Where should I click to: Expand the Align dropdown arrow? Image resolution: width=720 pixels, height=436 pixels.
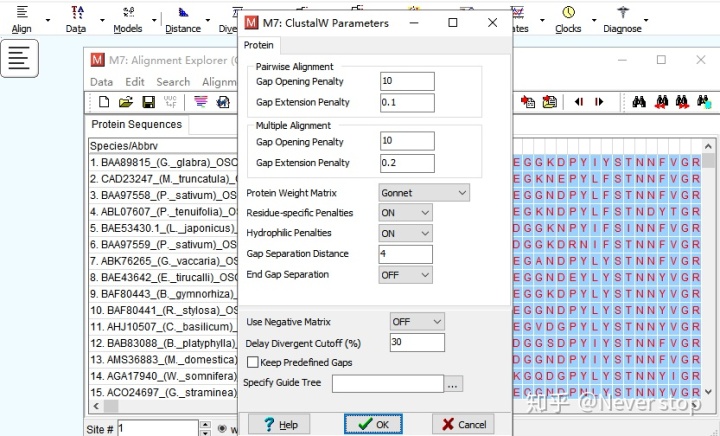48,20
